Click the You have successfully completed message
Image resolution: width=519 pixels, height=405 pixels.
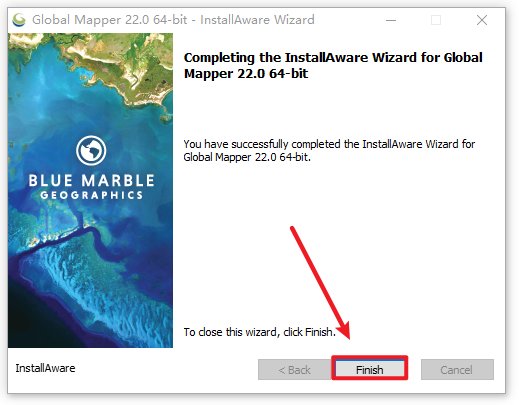pyautogui.click(x=329, y=150)
